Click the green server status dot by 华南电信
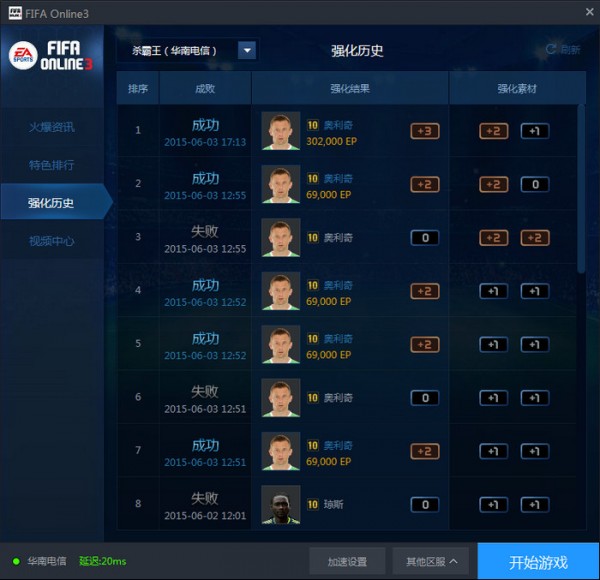Image resolution: width=600 pixels, height=580 pixels. pyautogui.click(x=16, y=561)
